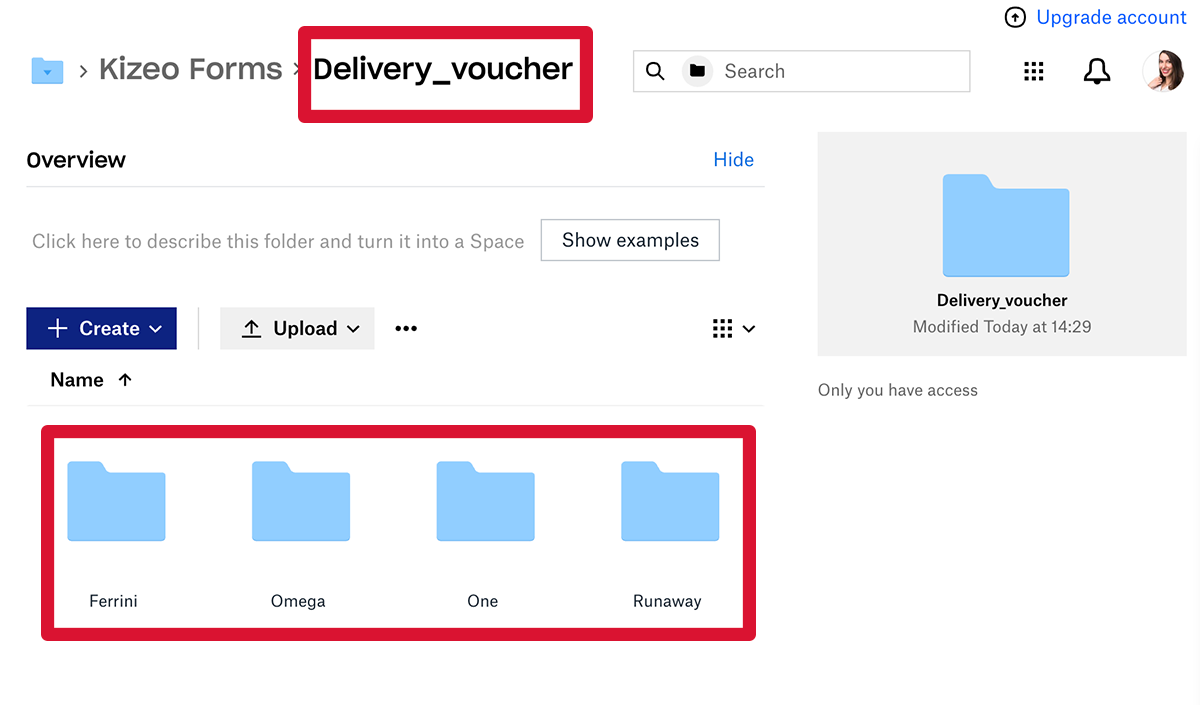Screen dimensions: 1200x705
Task: Open the view options chevron
Action: tap(750, 328)
